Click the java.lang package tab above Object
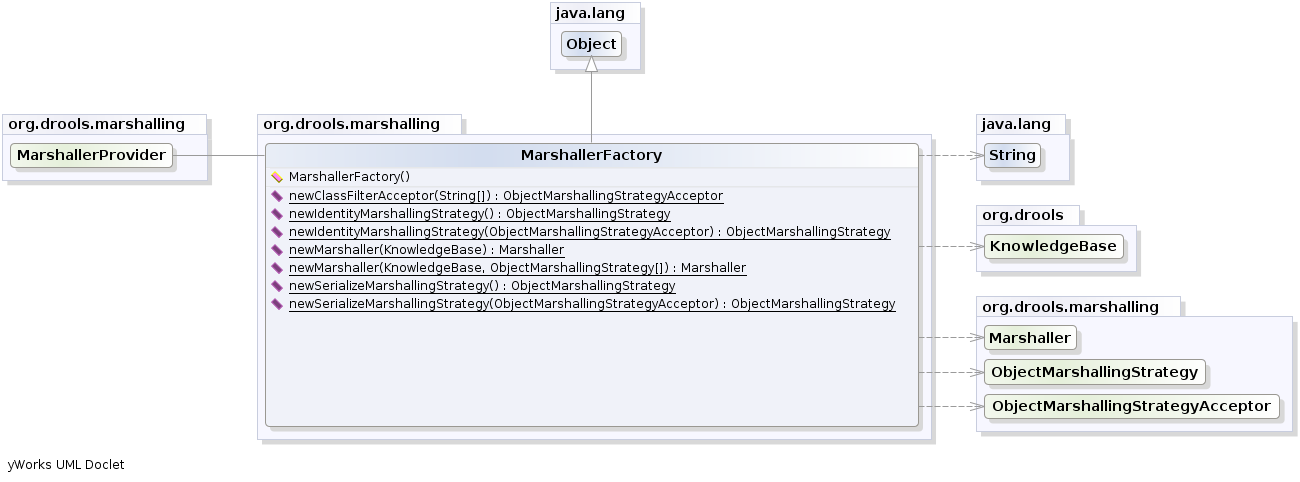Screen dimensions: 1300x482 point(593,14)
